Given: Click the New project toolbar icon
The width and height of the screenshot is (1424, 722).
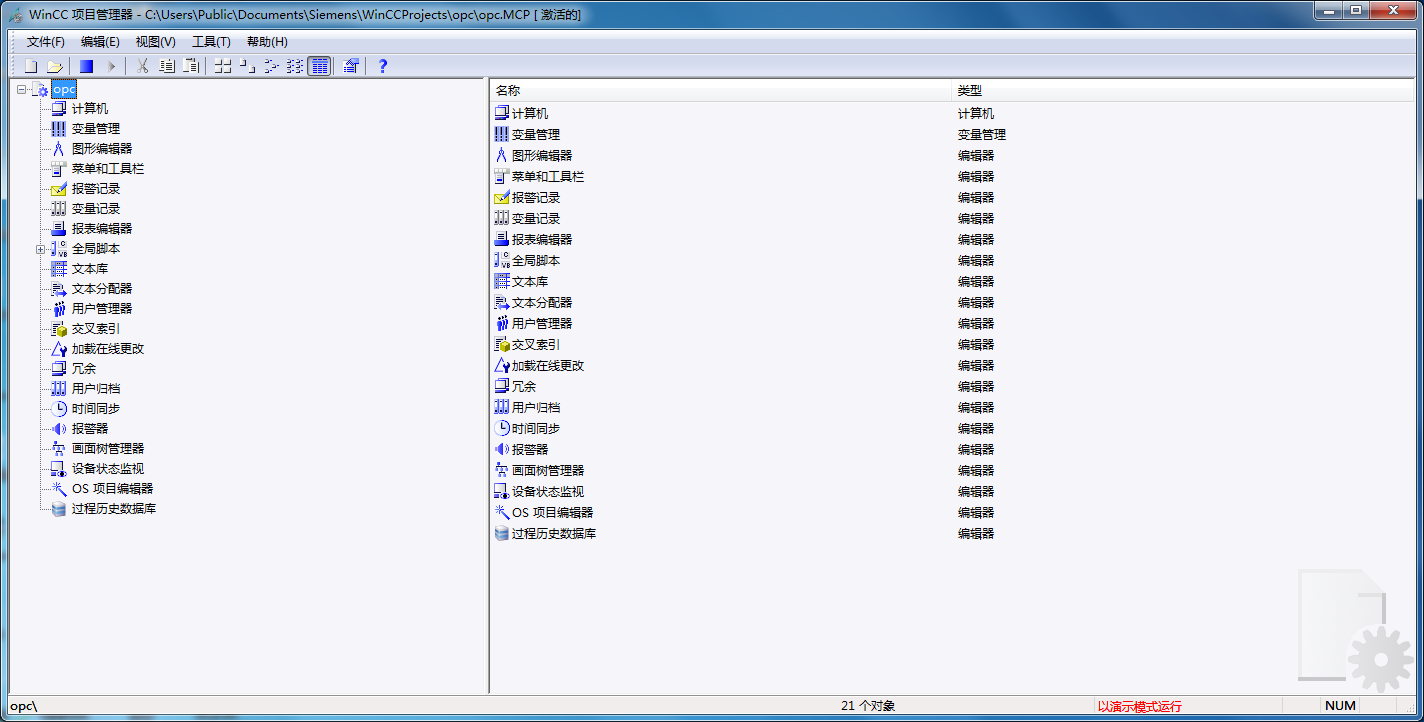Looking at the screenshot, I should 31,66.
